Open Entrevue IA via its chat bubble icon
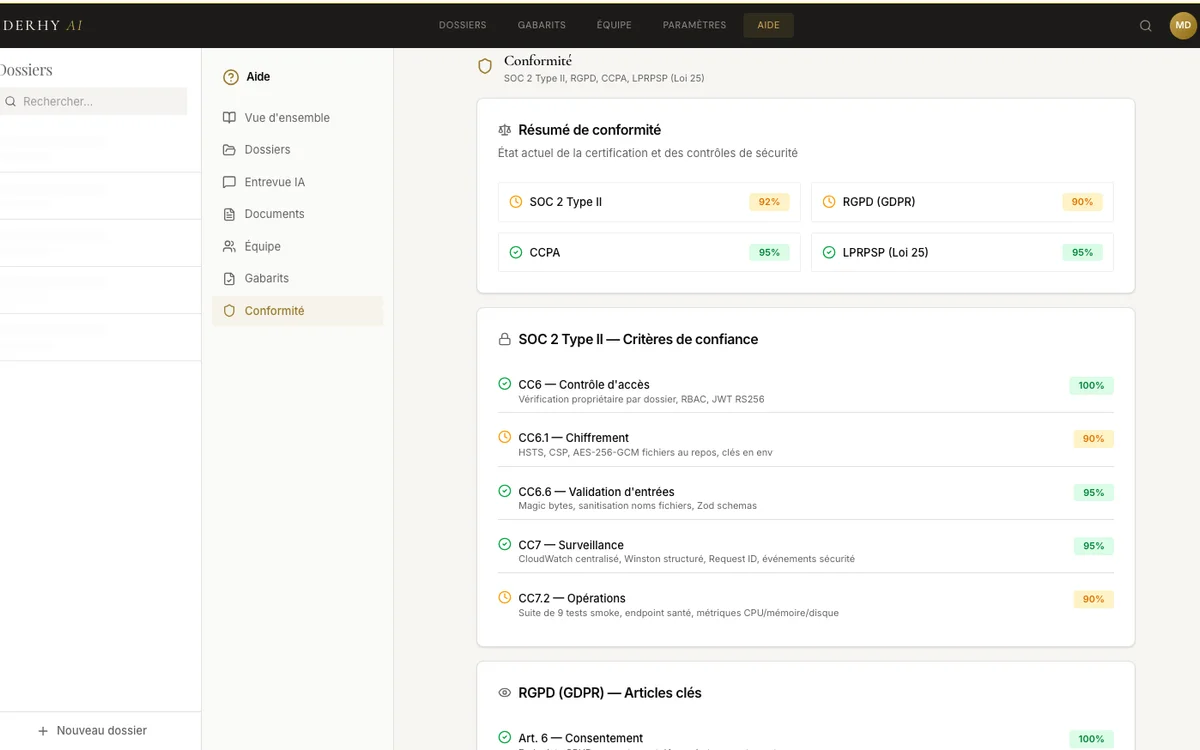 click(228, 181)
